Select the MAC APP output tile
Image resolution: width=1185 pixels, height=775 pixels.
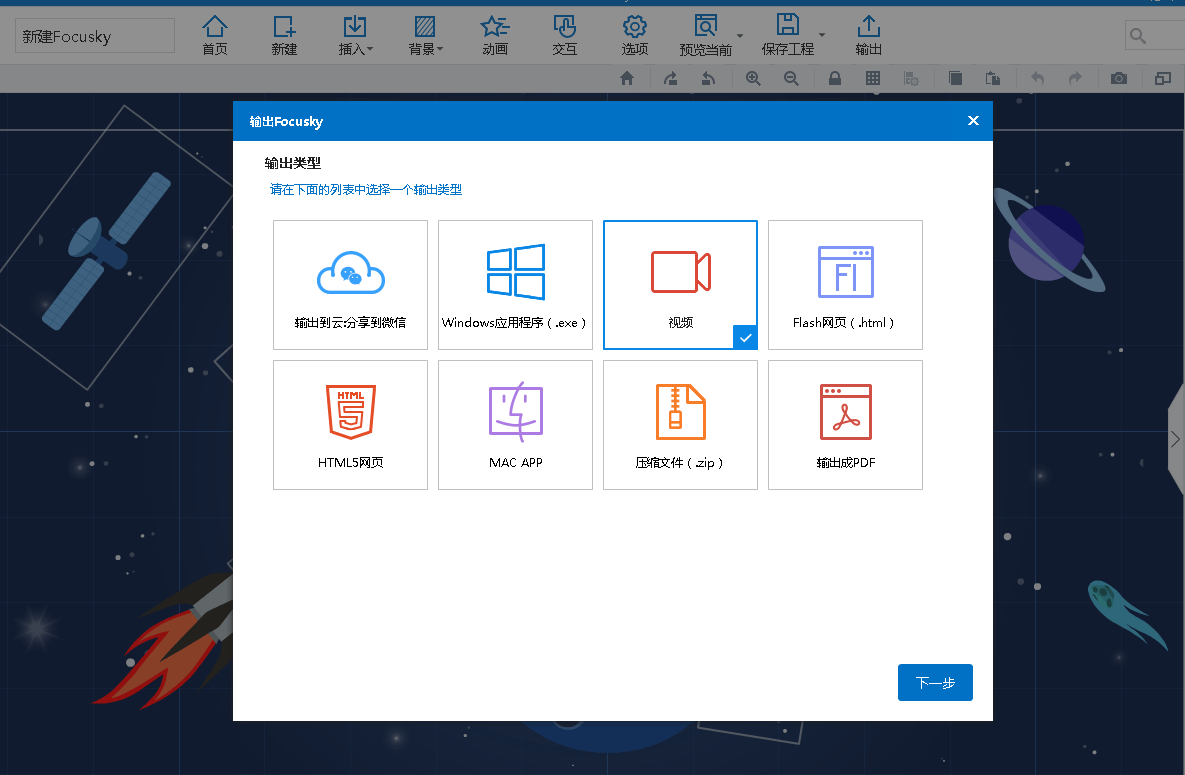515,425
